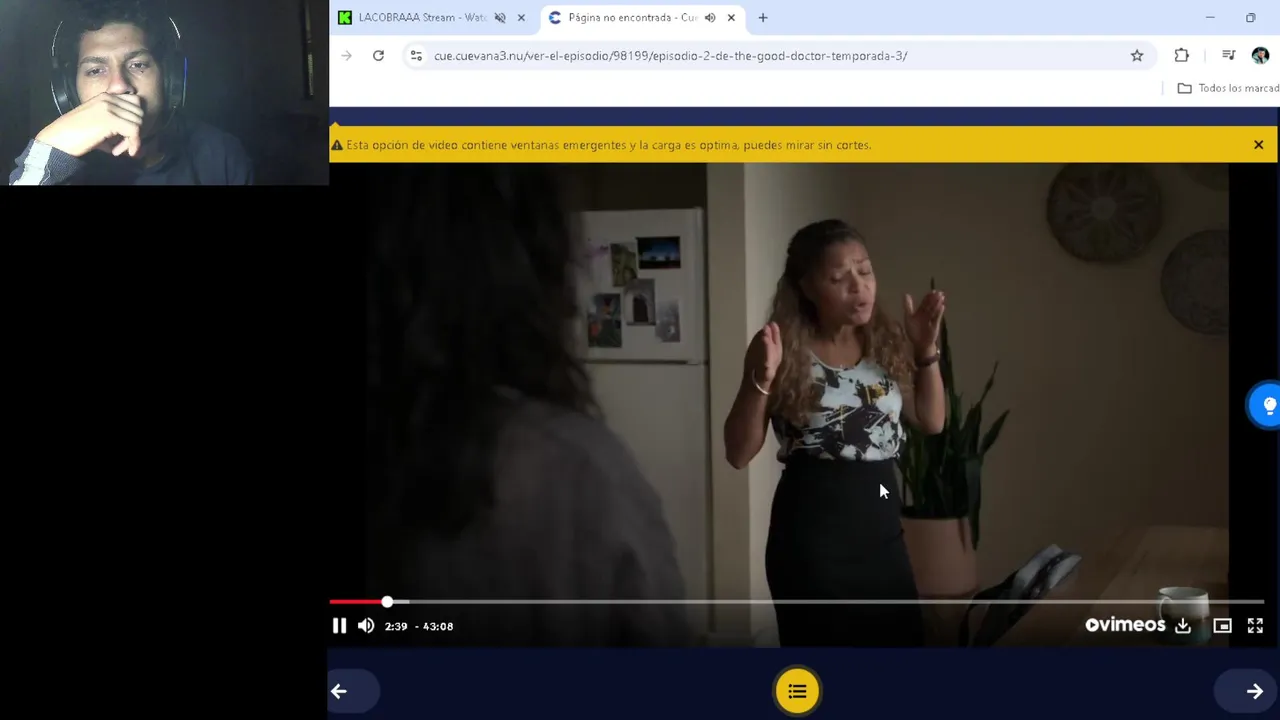Click the playback position knob
Image resolution: width=1280 pixels, height=720 pixels.
[387, 602]
